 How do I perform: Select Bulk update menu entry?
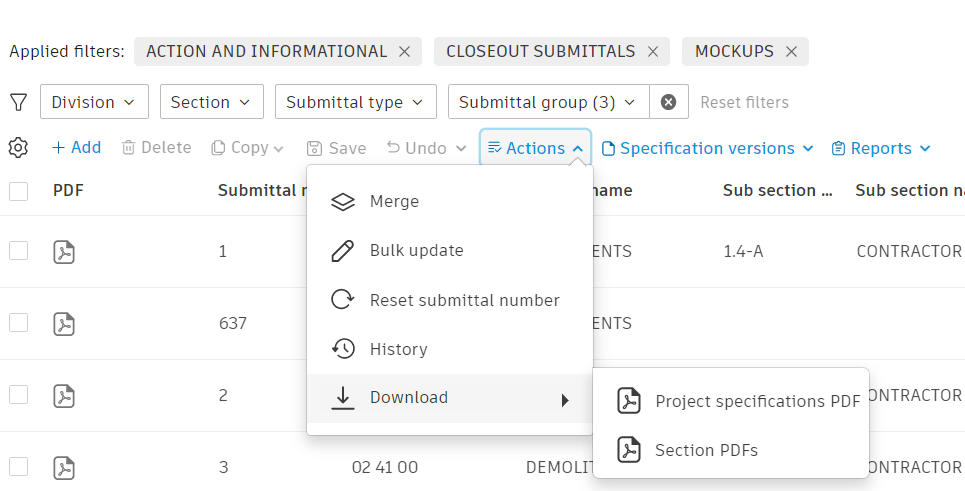click(x=416, y=250)
